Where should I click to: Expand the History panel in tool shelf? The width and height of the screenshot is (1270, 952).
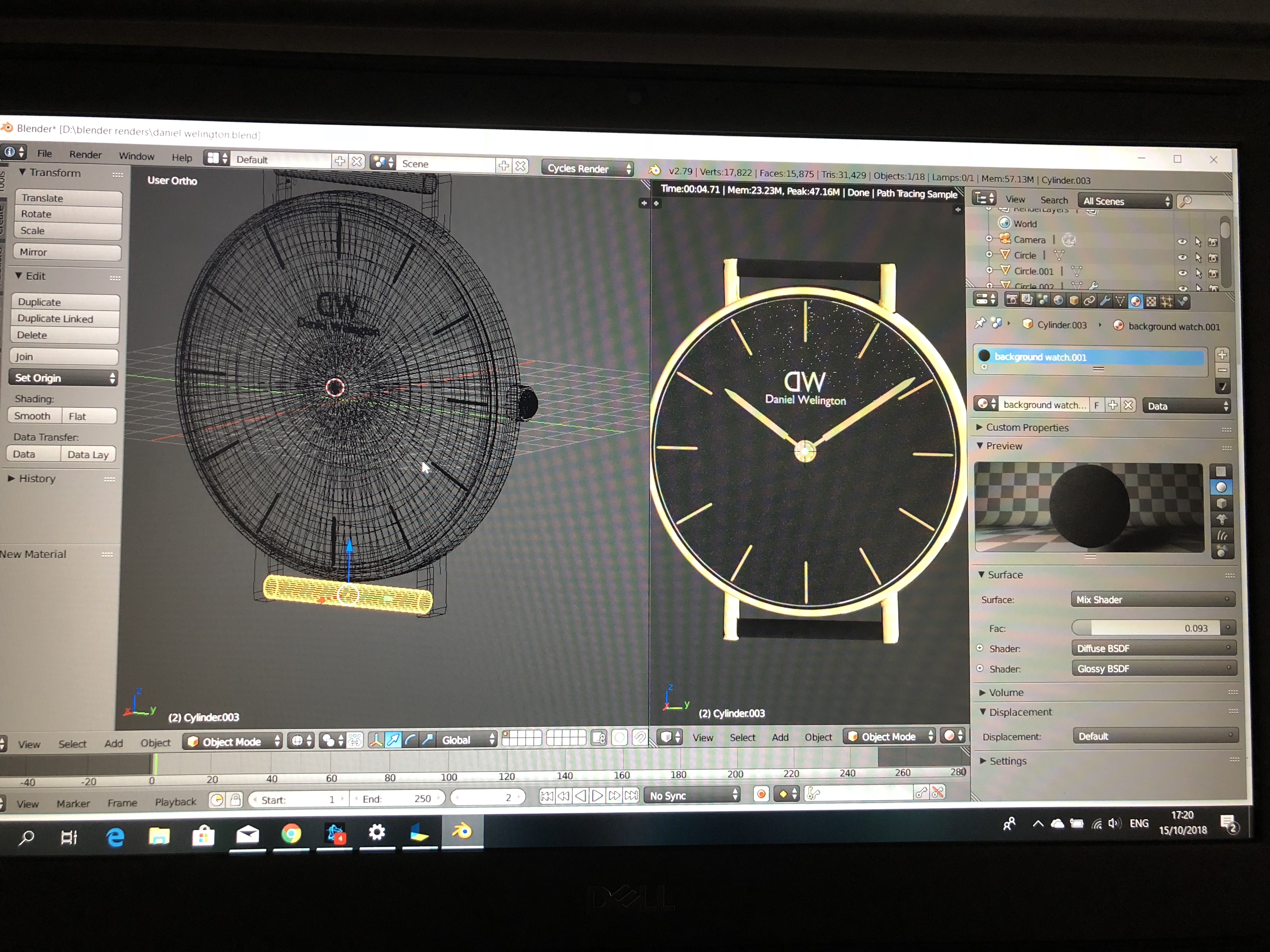[31, 478]
